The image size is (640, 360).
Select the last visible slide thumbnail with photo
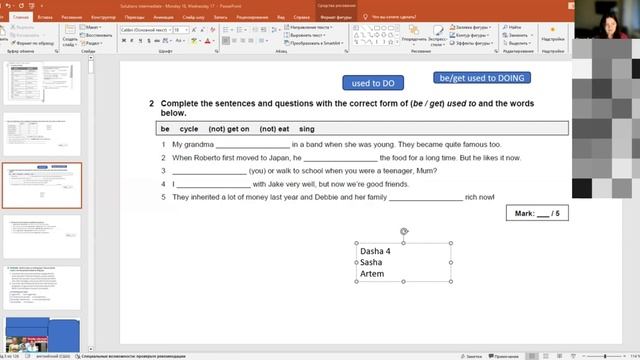click(x=42, y=335)
